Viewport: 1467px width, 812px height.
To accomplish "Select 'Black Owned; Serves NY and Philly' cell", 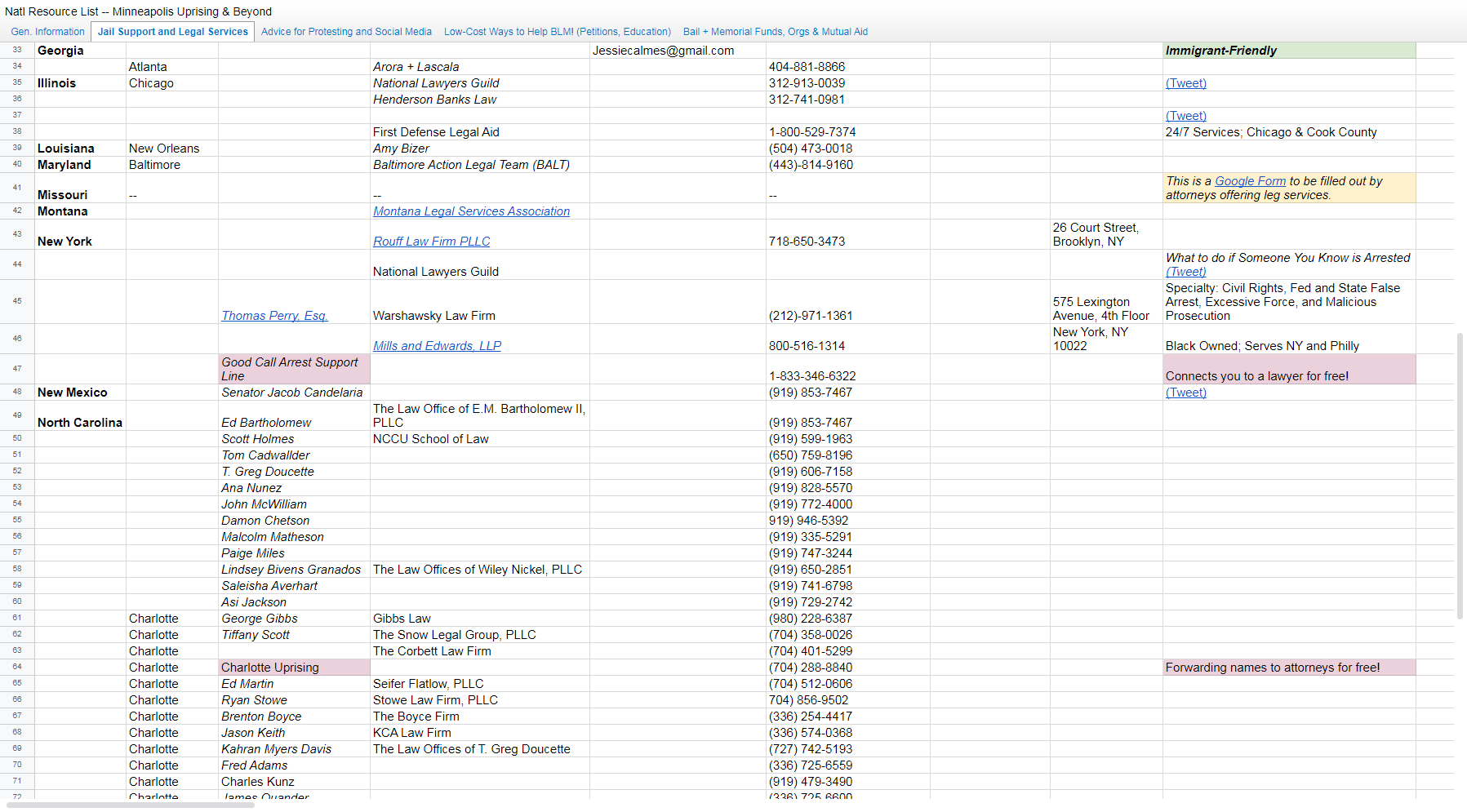I will 1289,339.
